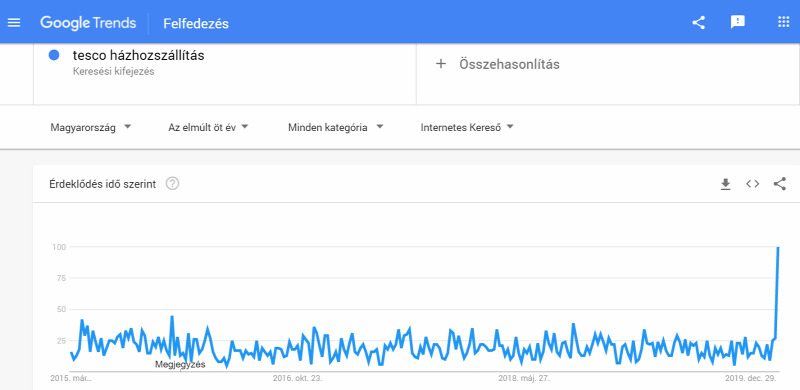Click the blue search term color dot
This screenshot has height=390, width=800.
pos(54,55)
